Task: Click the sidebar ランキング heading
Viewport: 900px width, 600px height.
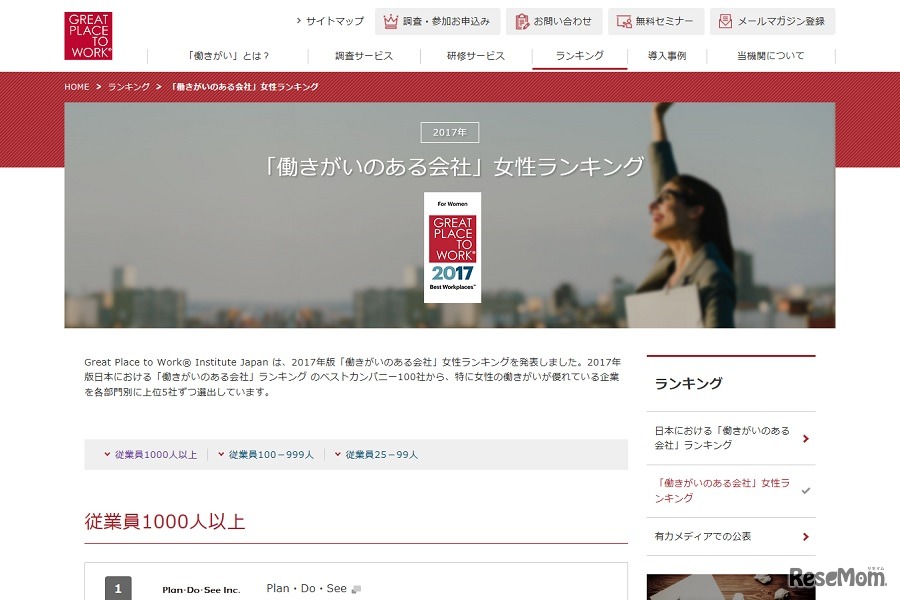Action: [x=688, y=384]
